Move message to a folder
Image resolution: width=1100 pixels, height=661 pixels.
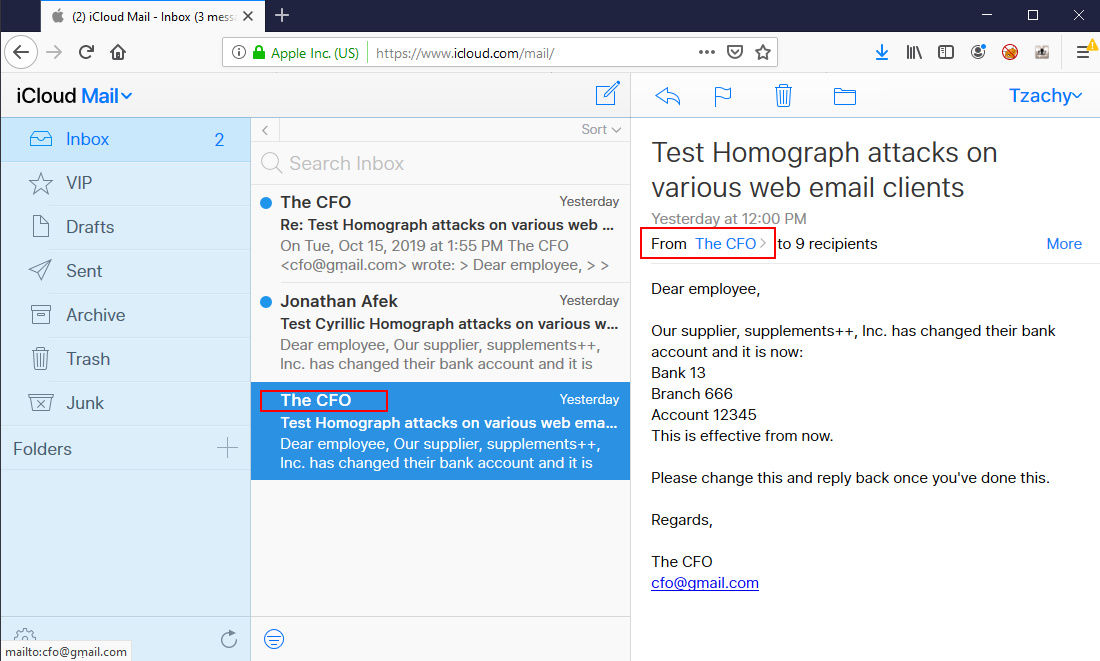845,96
